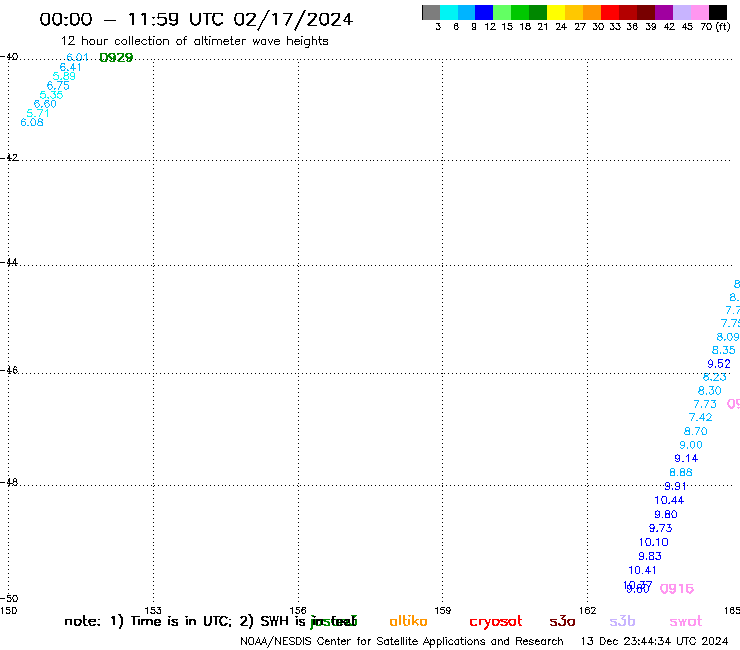This screenshot has height=650, width=740.
Task: Click the pink legend swatch
Action: click(699, 12)
